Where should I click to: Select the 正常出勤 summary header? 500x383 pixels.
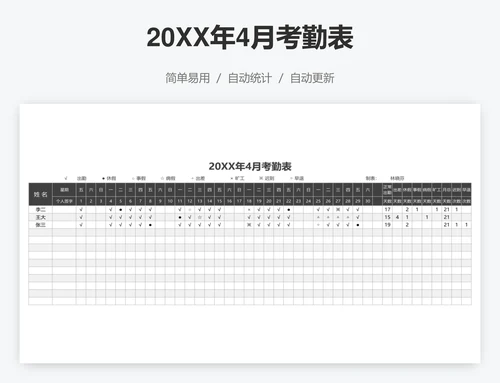pos(387,190)
